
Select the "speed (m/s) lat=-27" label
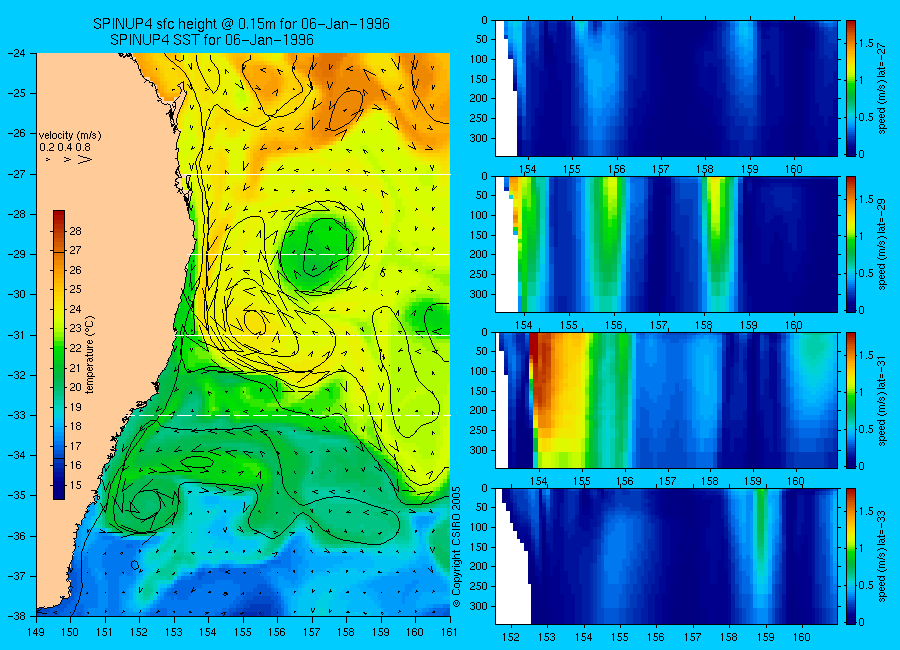click(x=882, y=88)
